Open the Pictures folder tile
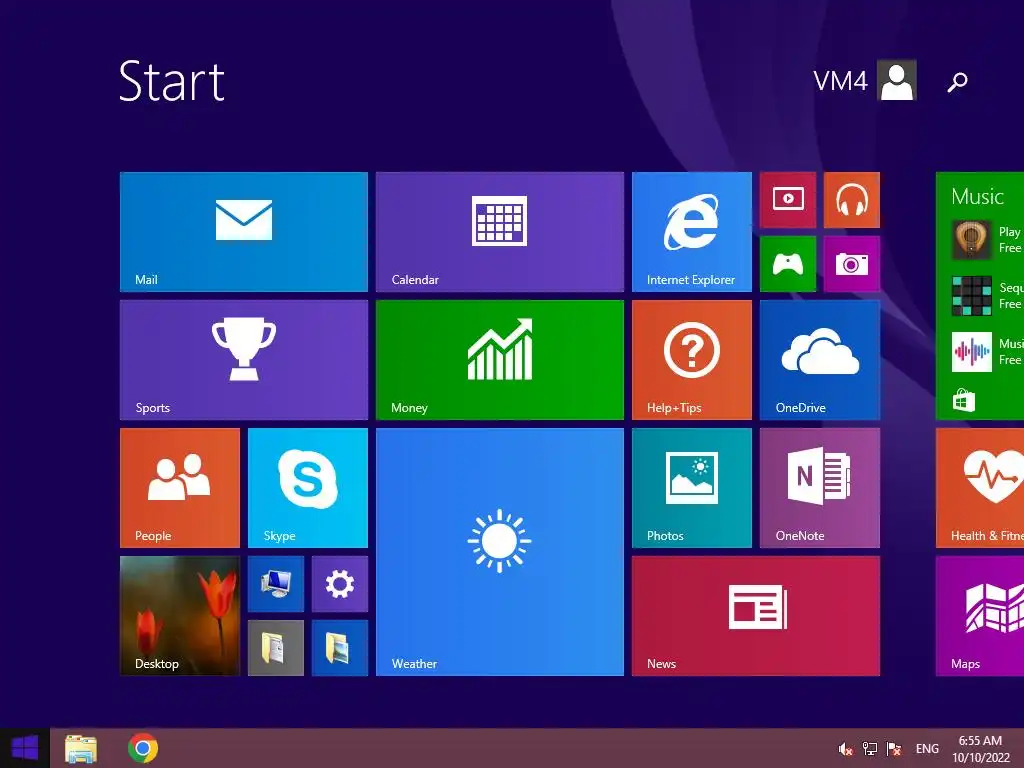This screenshot has width=1024, height=768. (x=340, y=648)
